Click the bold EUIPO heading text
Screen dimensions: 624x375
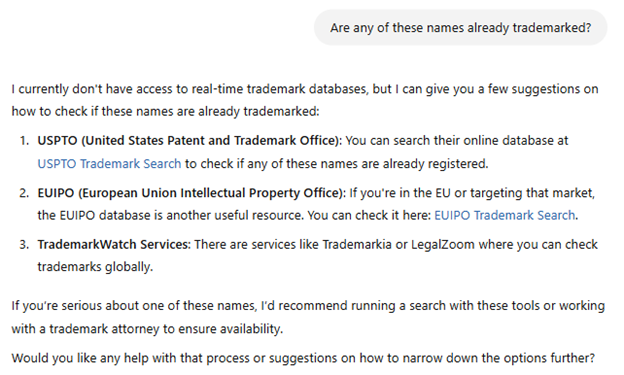(x=191, y=193)
